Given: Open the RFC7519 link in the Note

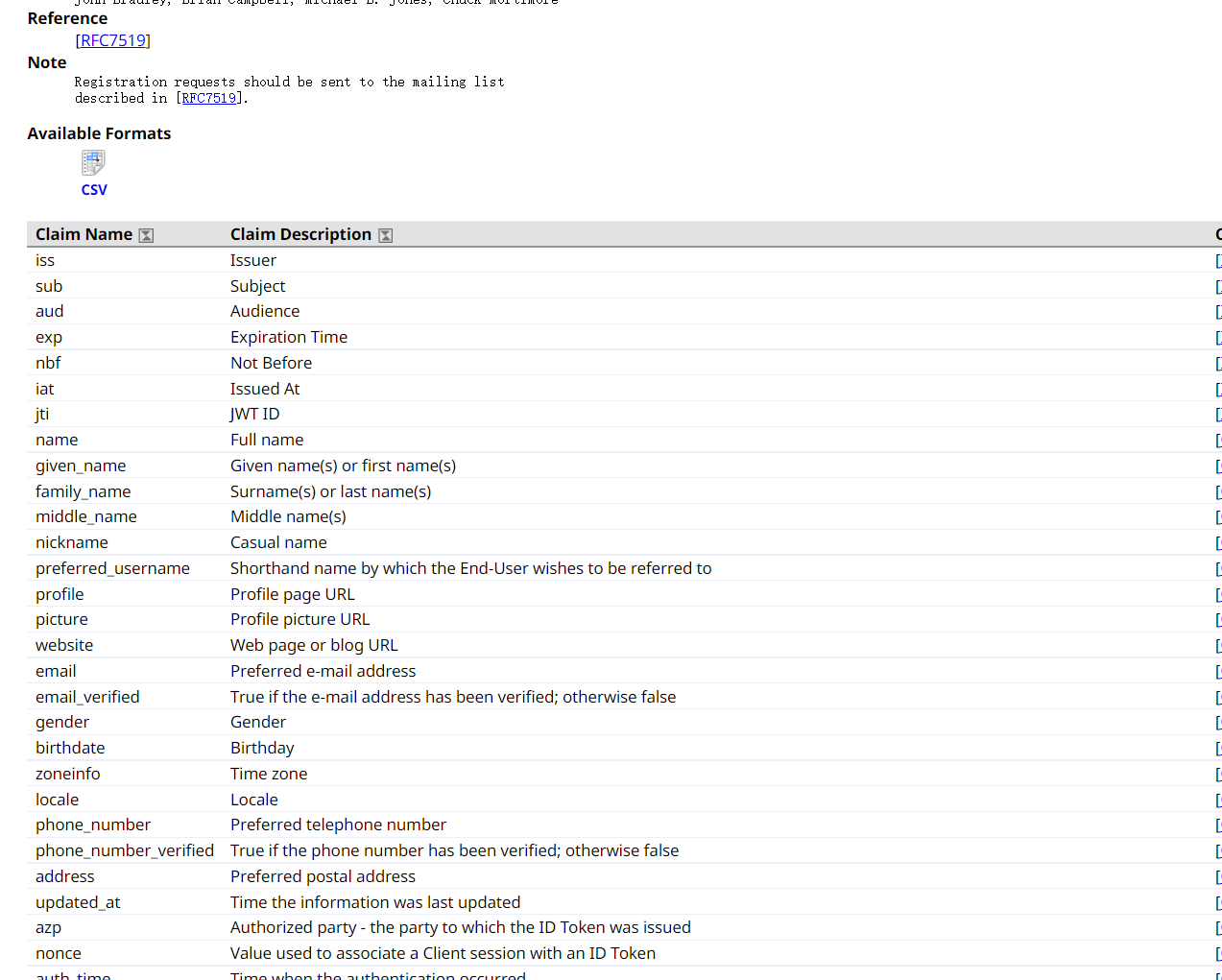Looking at the screenshot, I should [209, 98].
